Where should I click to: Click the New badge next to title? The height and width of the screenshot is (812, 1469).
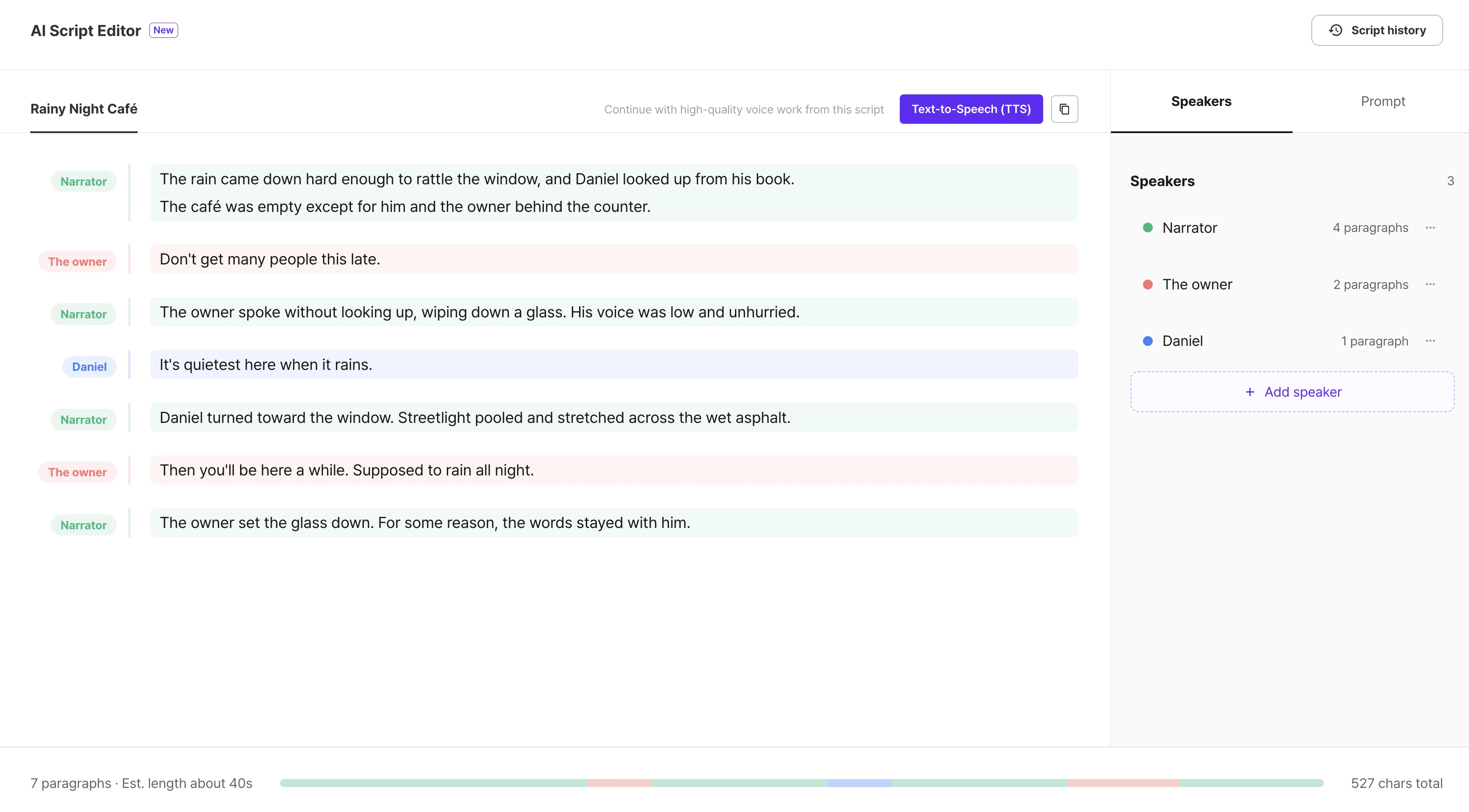[163, 30]
